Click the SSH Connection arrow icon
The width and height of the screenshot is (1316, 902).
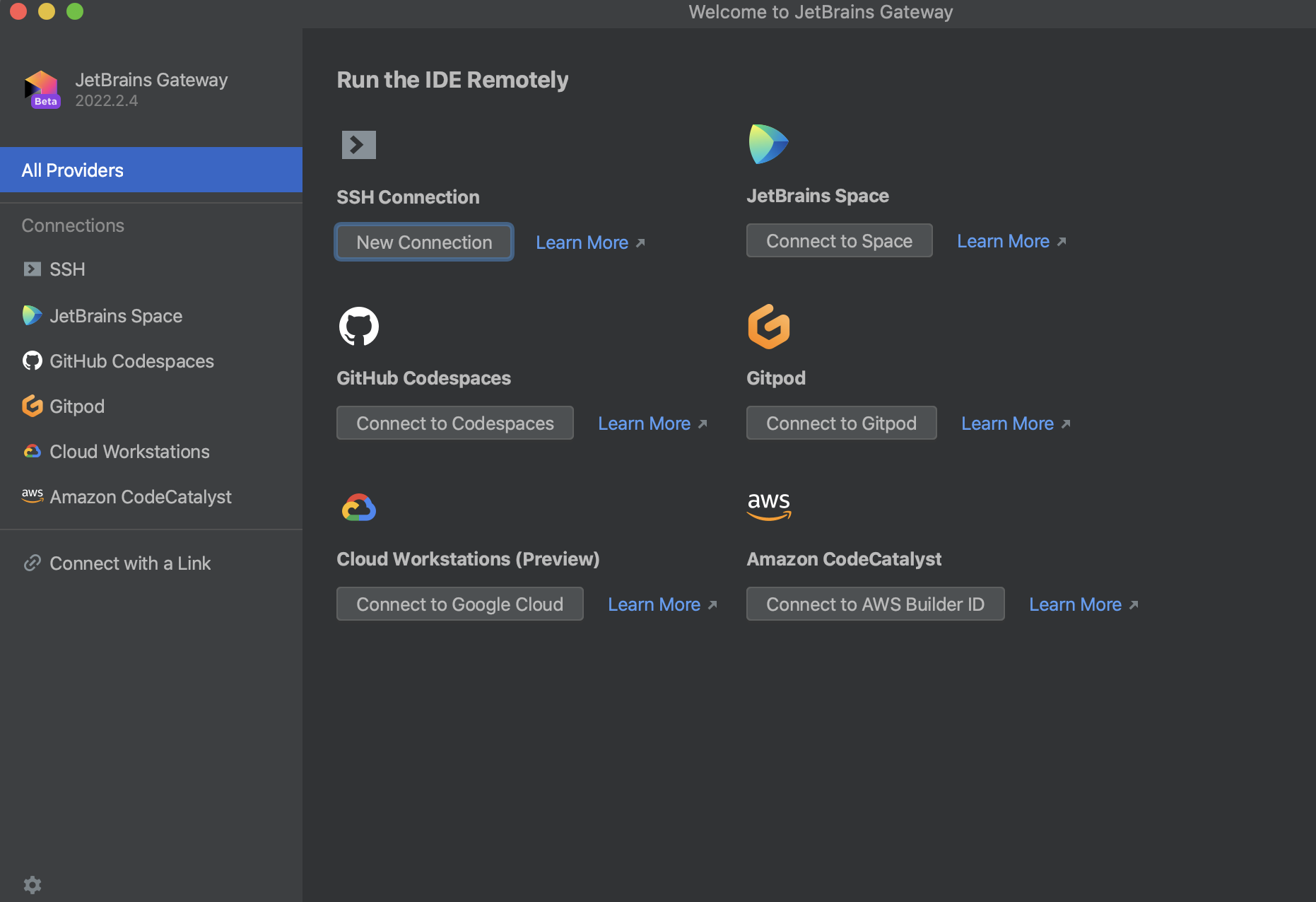pos(358,144)
